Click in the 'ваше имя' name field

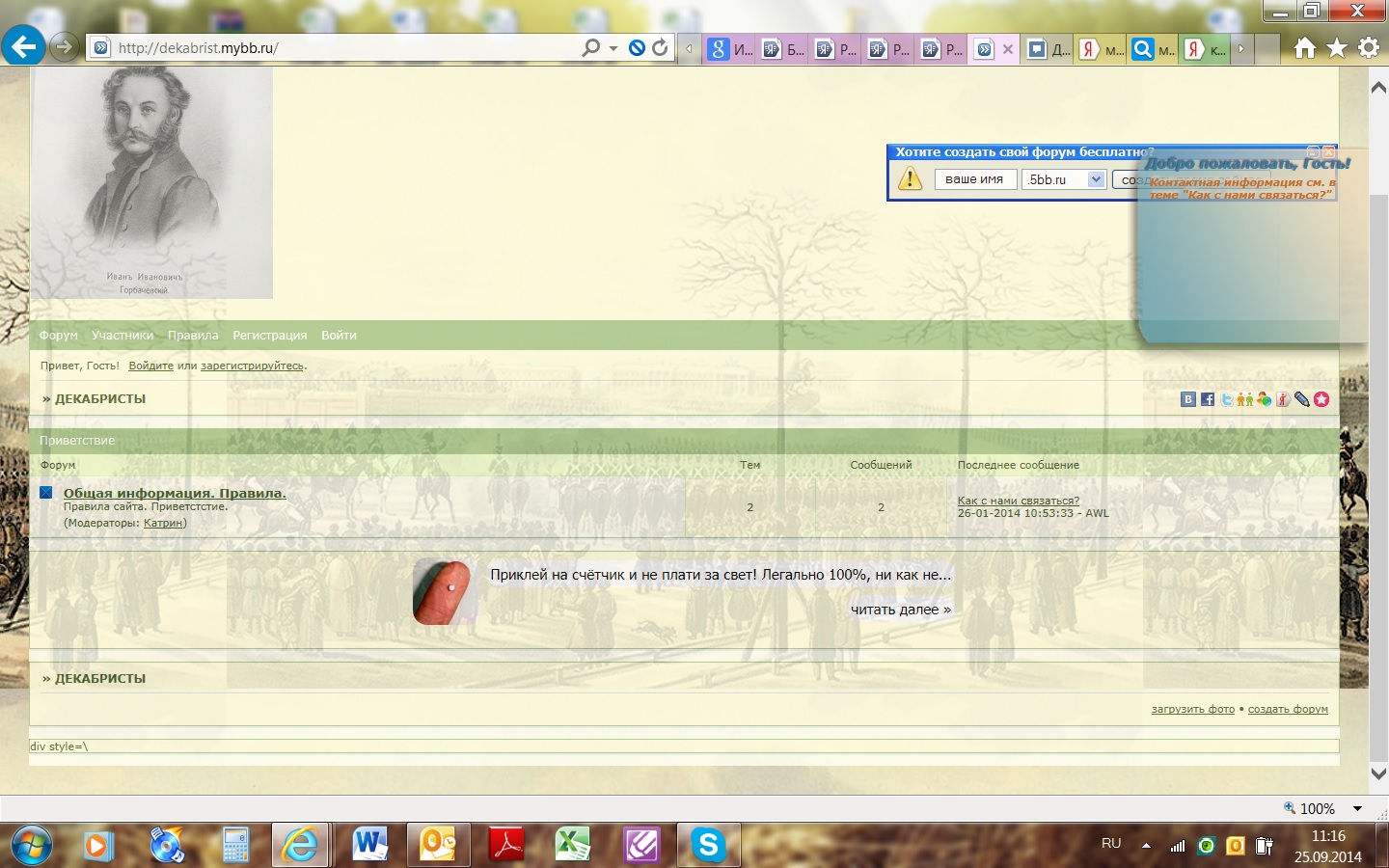(x=974, y=179)
